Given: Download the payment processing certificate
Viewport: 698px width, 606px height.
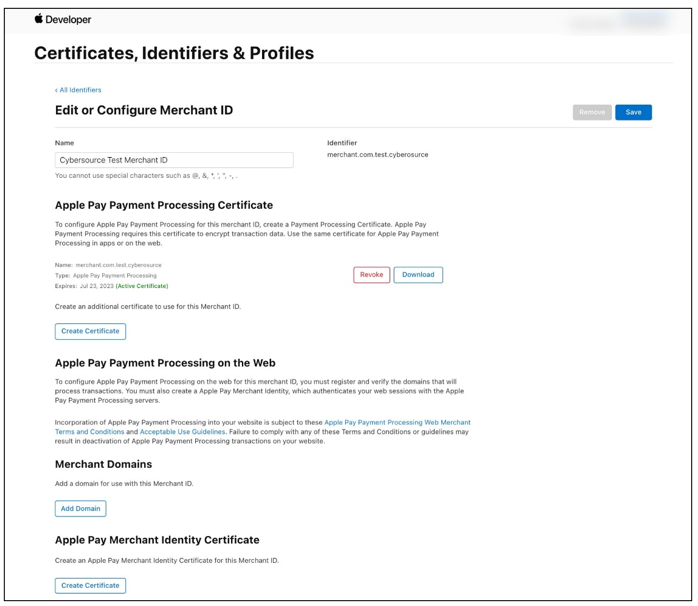Looking at the screenshot, I should point(418,275).
